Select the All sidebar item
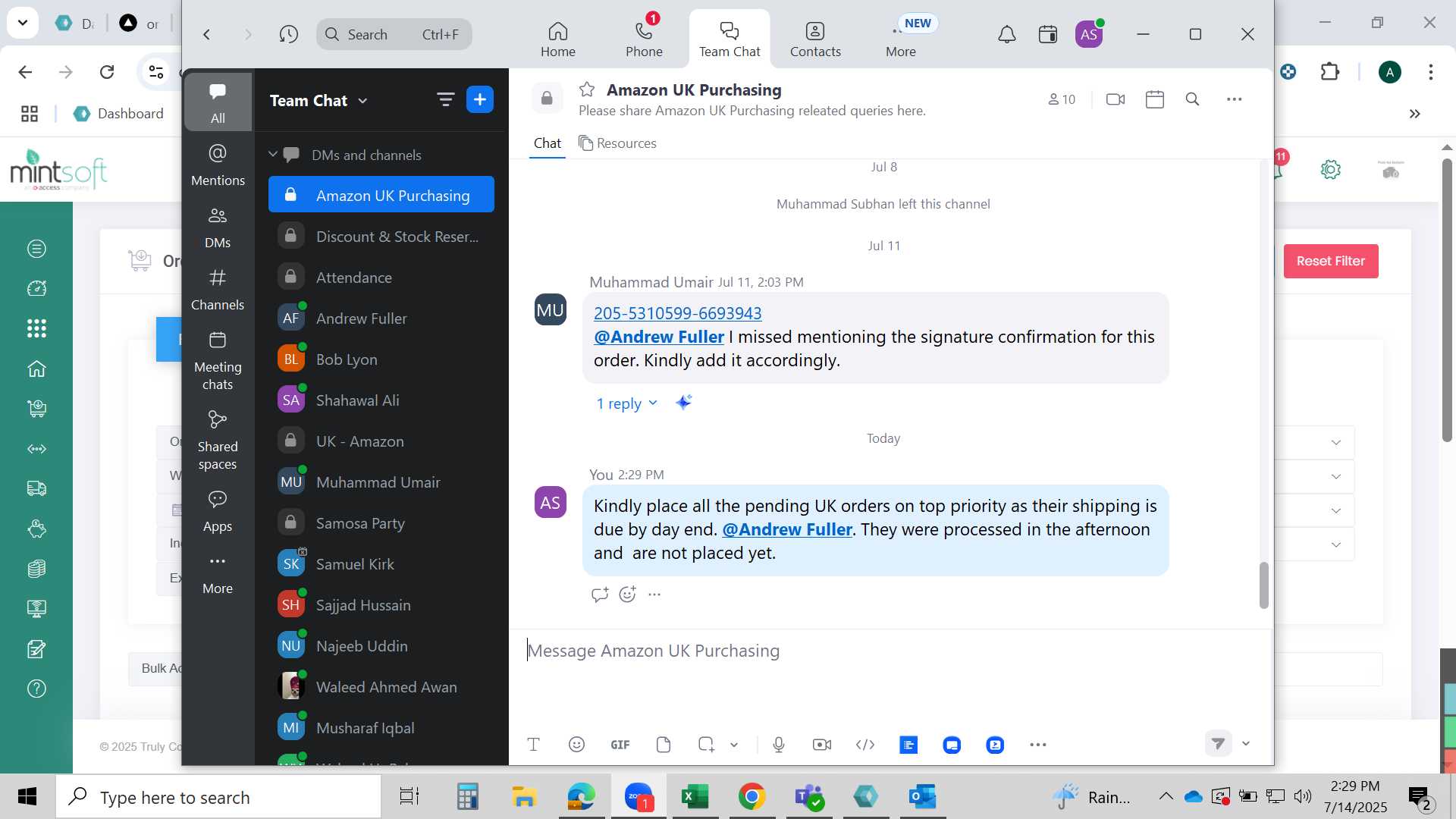1456x819 pixels. (218, 102)
